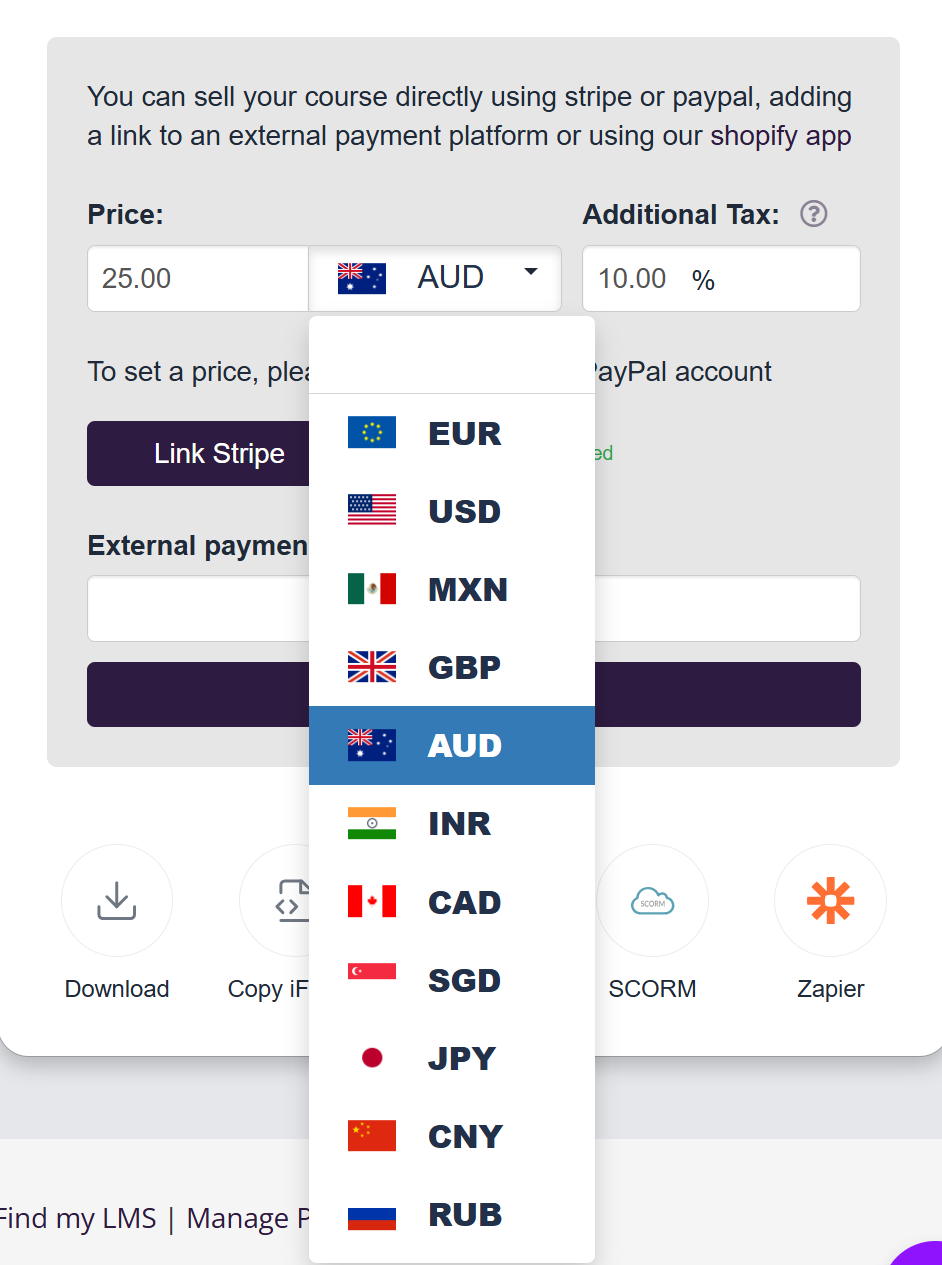Select JPY currency option
Screen dimensions: 942x1265
pos(452,1058)
